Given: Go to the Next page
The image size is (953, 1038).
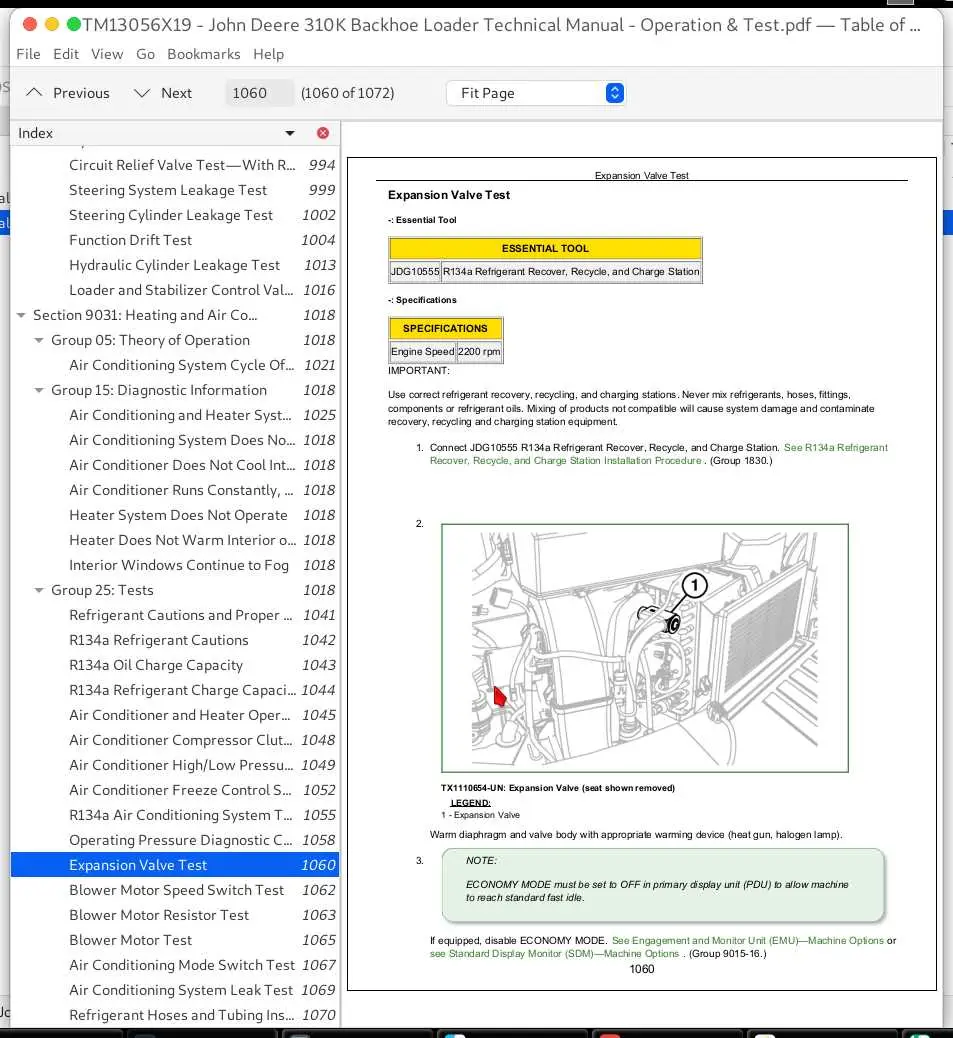Looking at the screenshot, I should (x=163, y=93).
